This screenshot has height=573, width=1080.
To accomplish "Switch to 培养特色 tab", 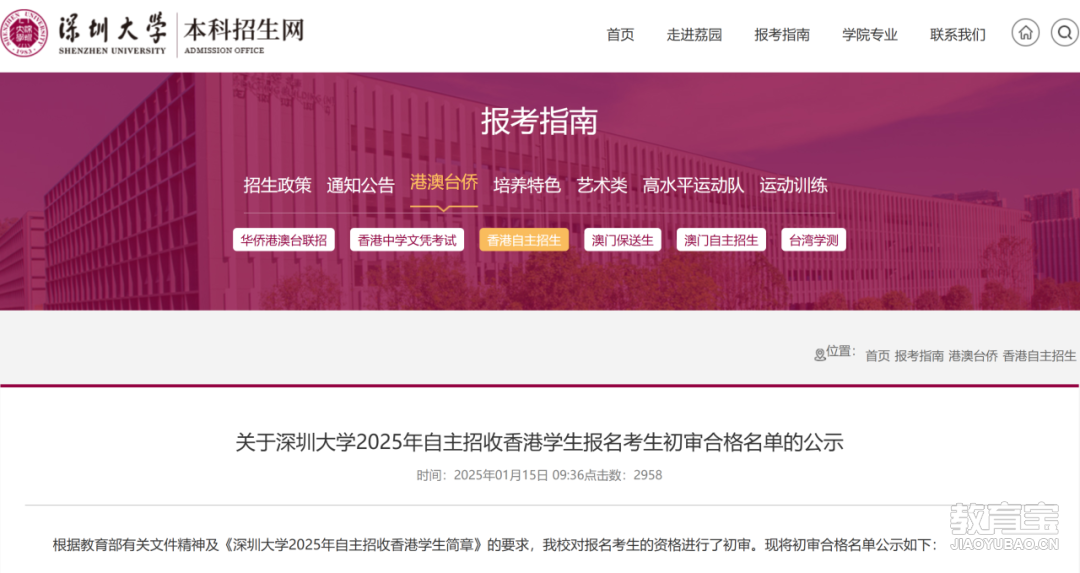I will click(527, 185).
